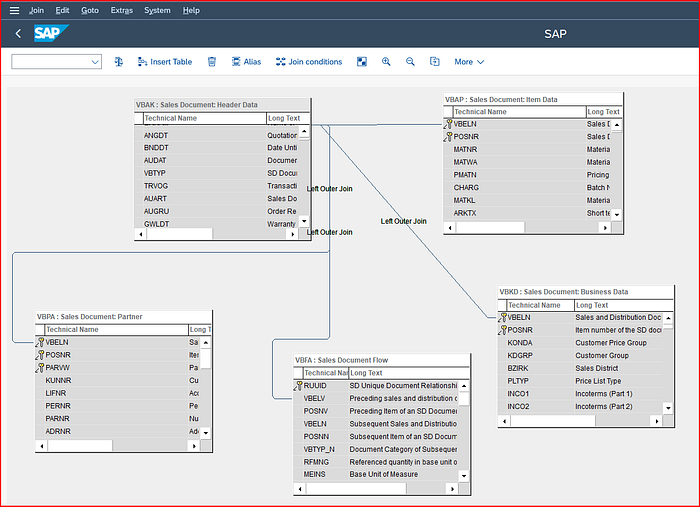Click key icon beside RUUID in VBFA
This screenshot has height=507, width=700.
click(298, 386)
